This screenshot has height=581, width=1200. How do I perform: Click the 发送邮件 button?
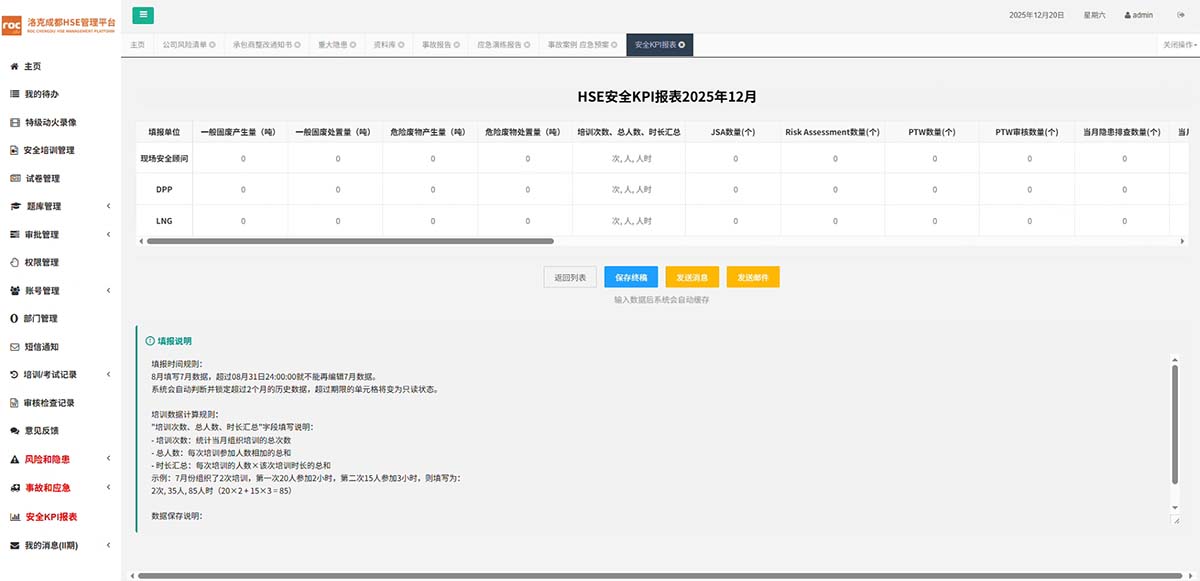pyautogui.click(x=753, y=277)
